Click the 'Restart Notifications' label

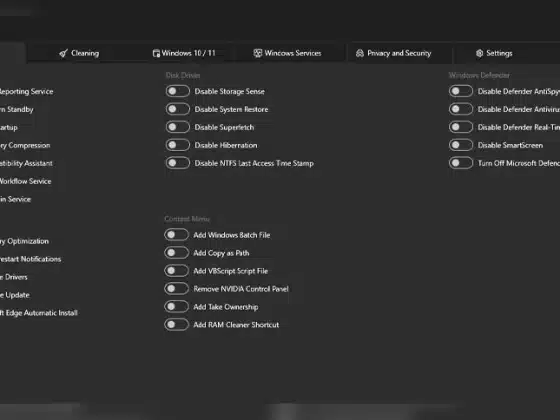30,259
